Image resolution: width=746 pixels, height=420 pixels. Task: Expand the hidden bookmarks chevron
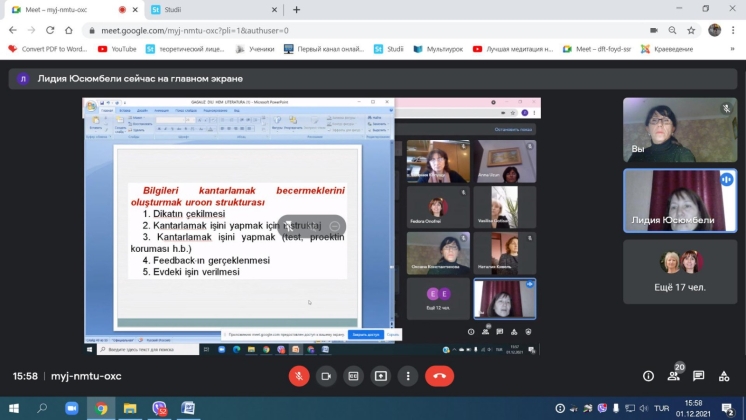tap(734, 48)
